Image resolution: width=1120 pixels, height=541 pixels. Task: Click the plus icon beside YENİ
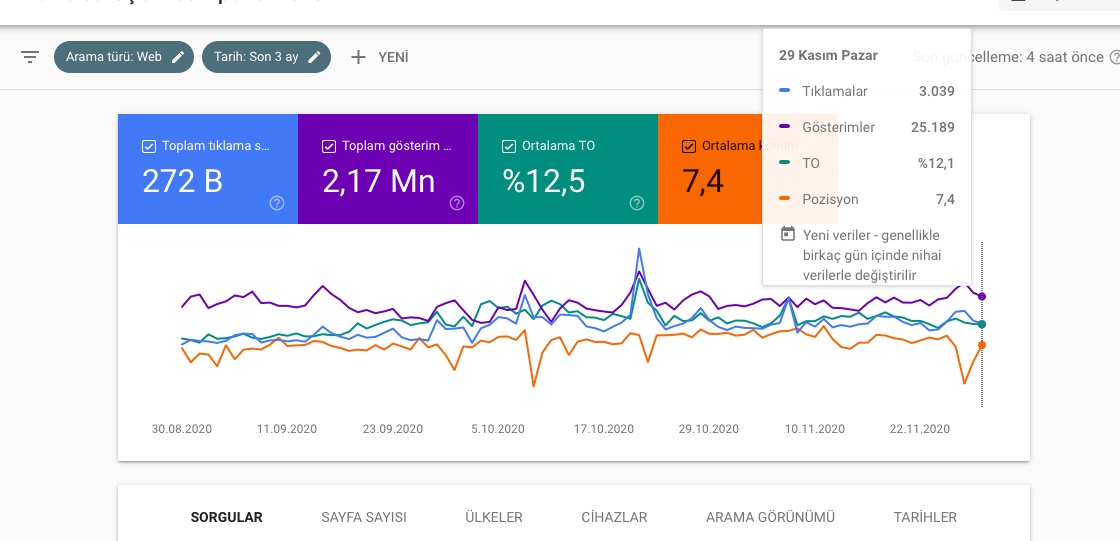pyautogui.click(x=359, y=57)
